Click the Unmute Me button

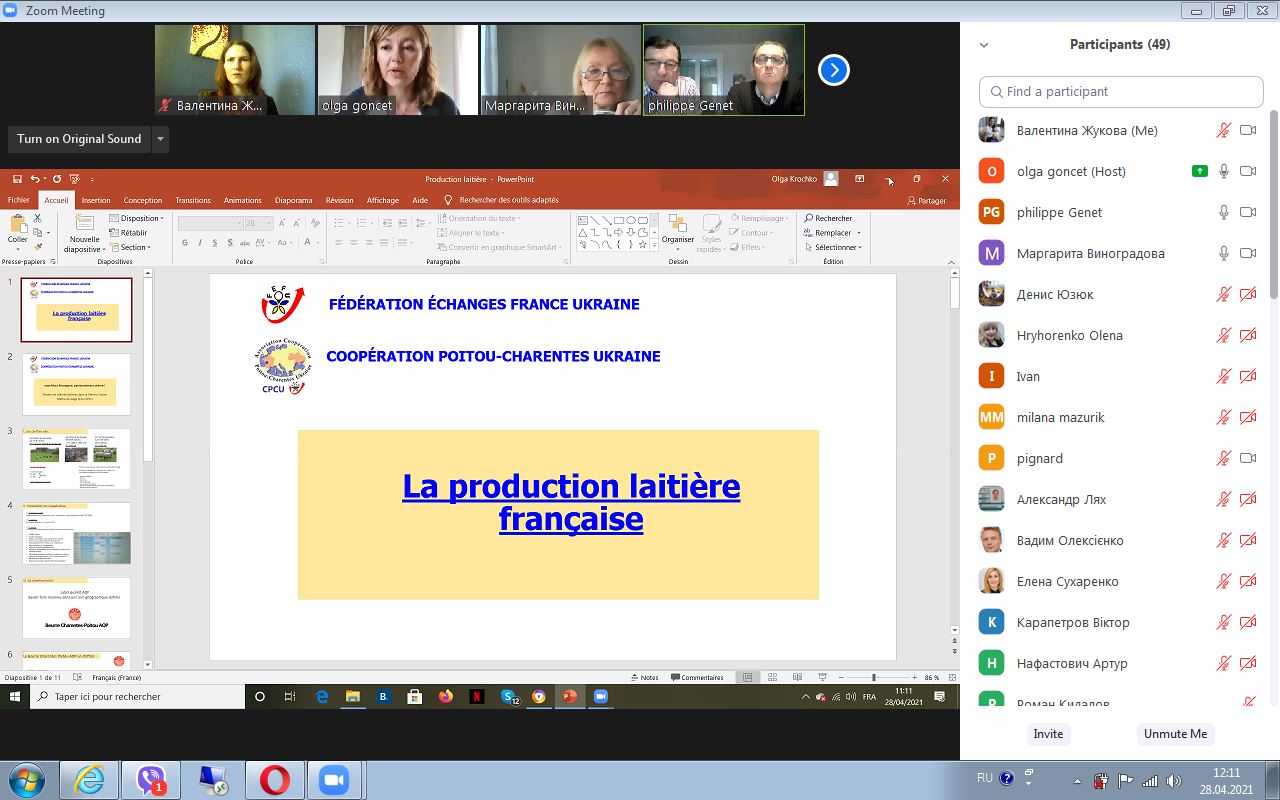pos(1175,733)
